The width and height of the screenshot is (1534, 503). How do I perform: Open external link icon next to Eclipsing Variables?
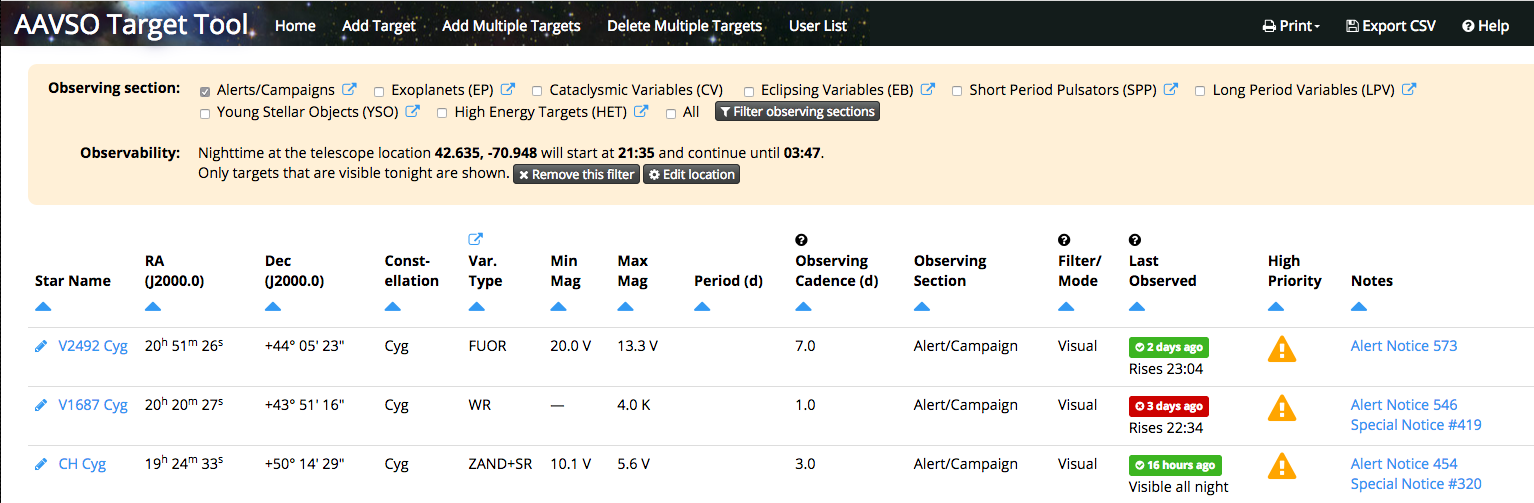tap(928, 90)
